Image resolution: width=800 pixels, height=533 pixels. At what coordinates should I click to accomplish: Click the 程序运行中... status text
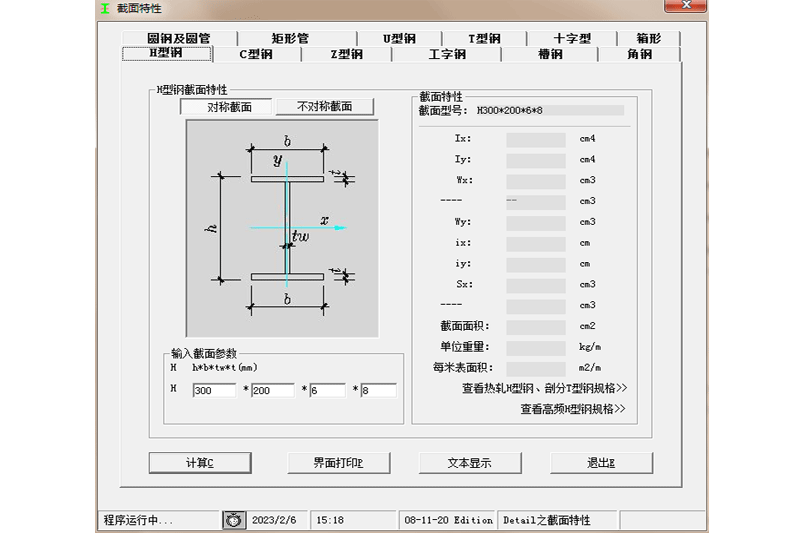point(138,520)
